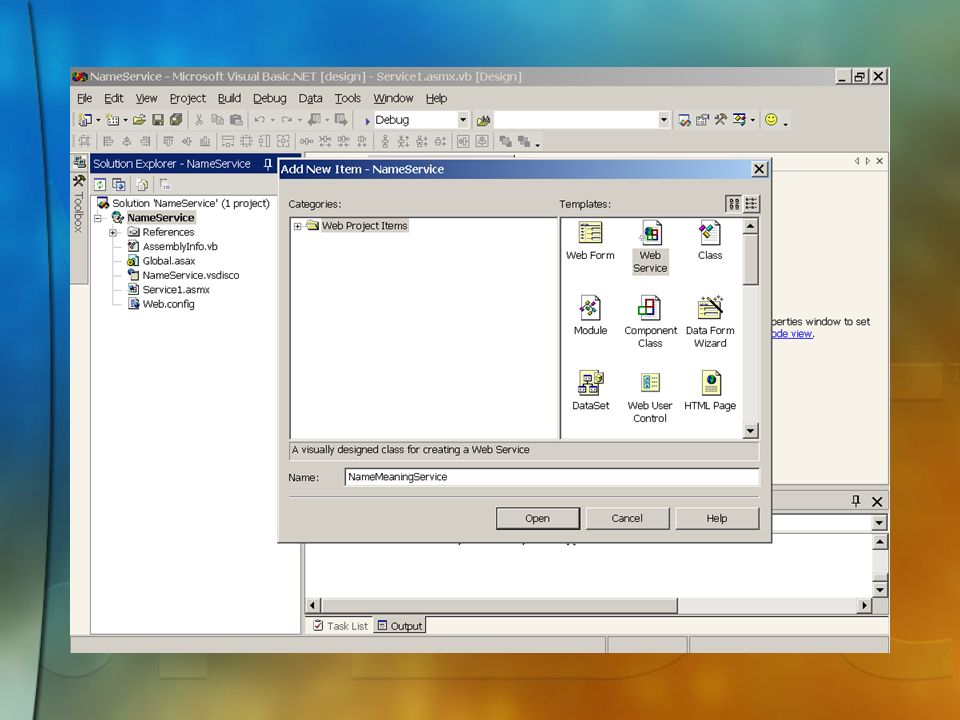Click the Open File toolbar icon

[x=139, y=120]
